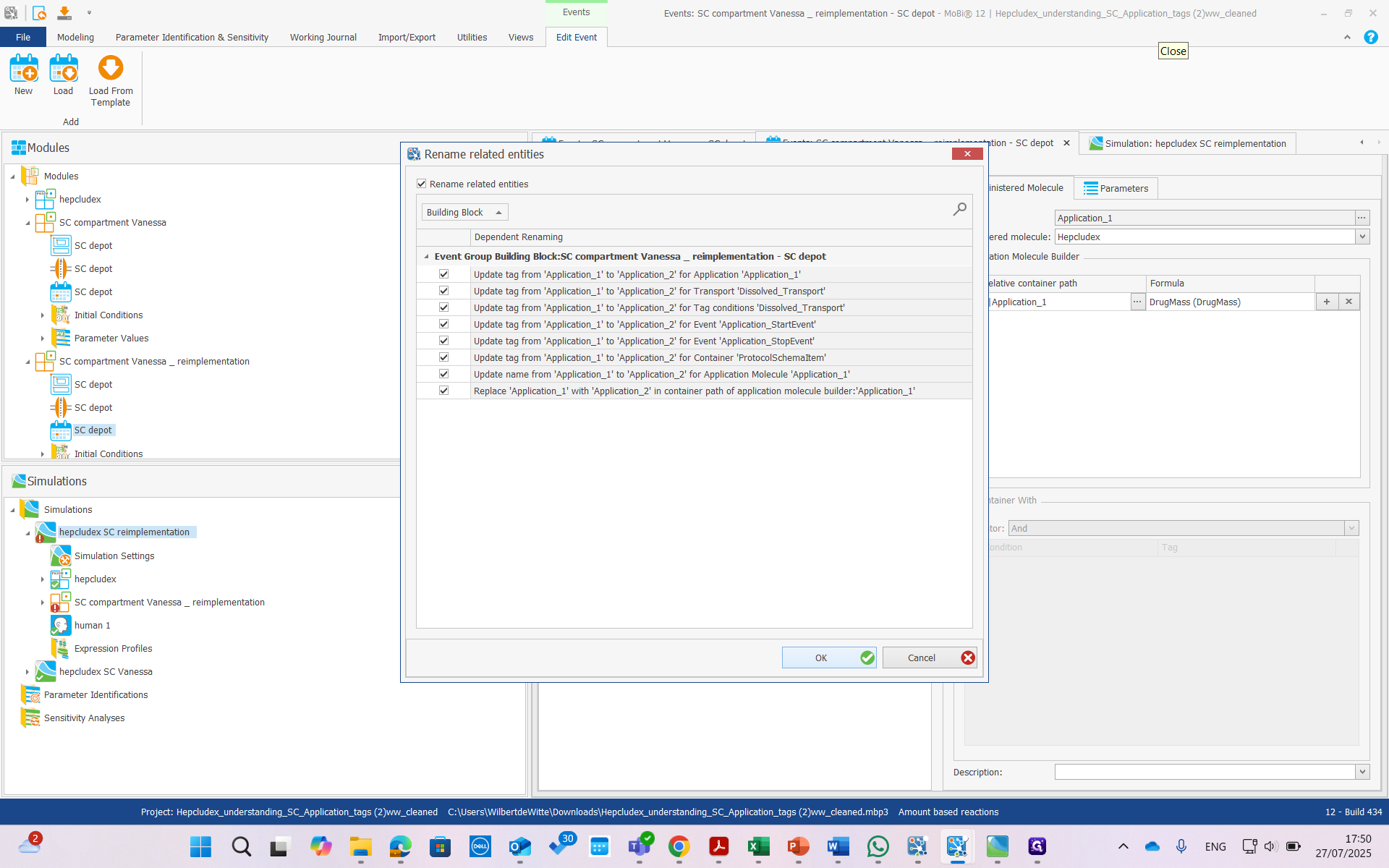The image size is (1389, 868).
Task: Open the Parameter Identification & Sensitivity tab
Action: click(192, 38)
